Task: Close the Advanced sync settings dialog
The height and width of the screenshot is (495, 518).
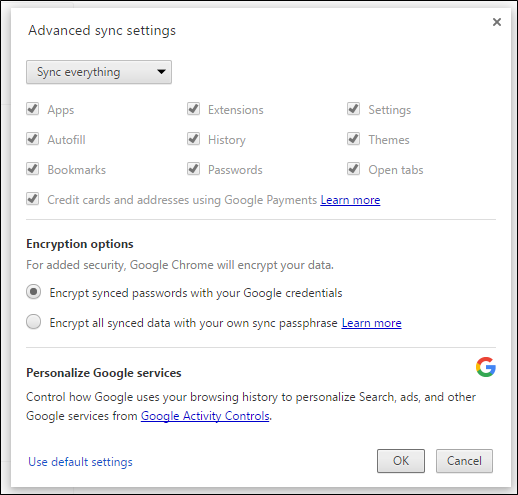Action: (497, 22)
